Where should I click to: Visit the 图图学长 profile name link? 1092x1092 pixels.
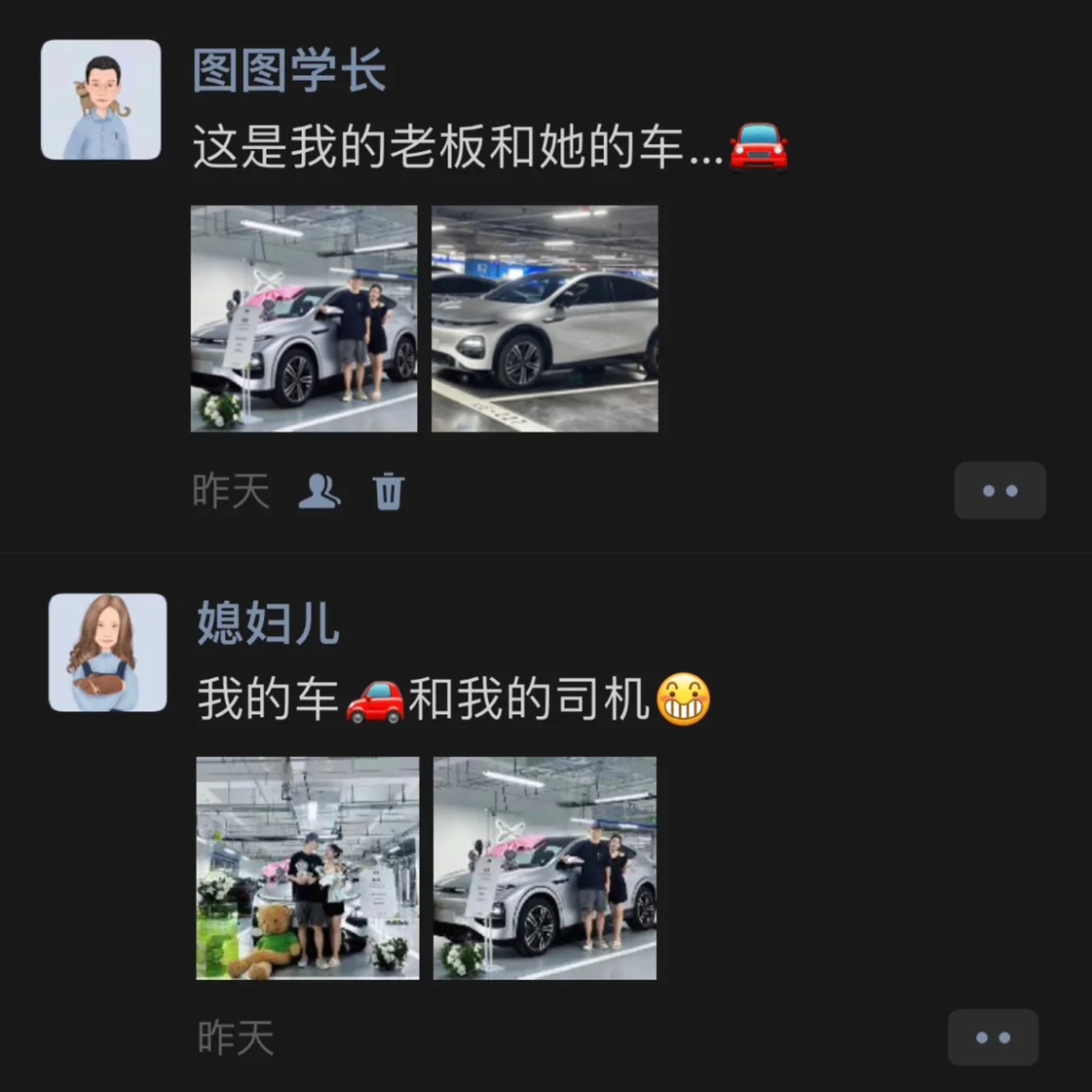[289, 70]
